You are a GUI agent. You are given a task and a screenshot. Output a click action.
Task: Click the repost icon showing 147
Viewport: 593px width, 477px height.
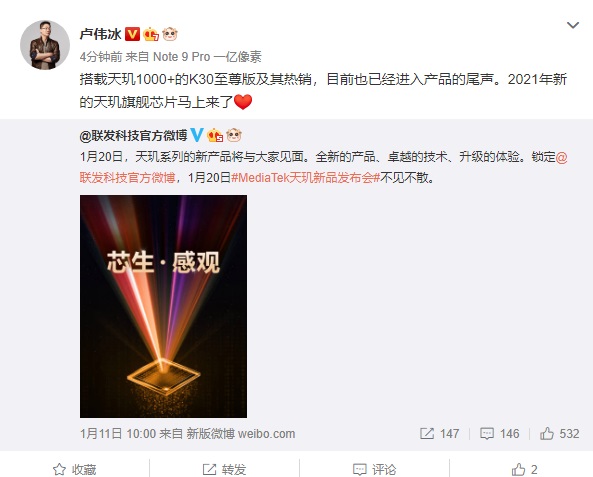pos(439,433)
